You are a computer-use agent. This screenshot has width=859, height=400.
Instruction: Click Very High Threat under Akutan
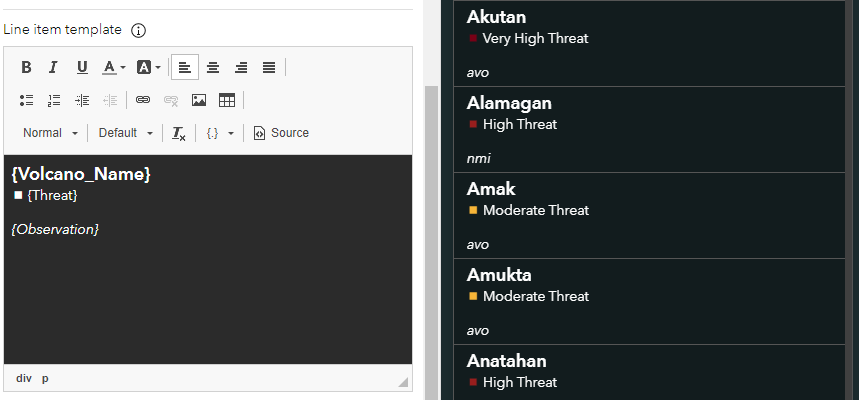(x=535, y=38)
